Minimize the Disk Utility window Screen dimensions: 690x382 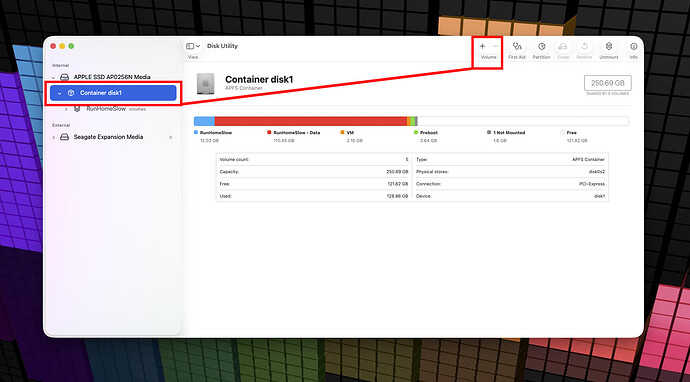(62, 46)
